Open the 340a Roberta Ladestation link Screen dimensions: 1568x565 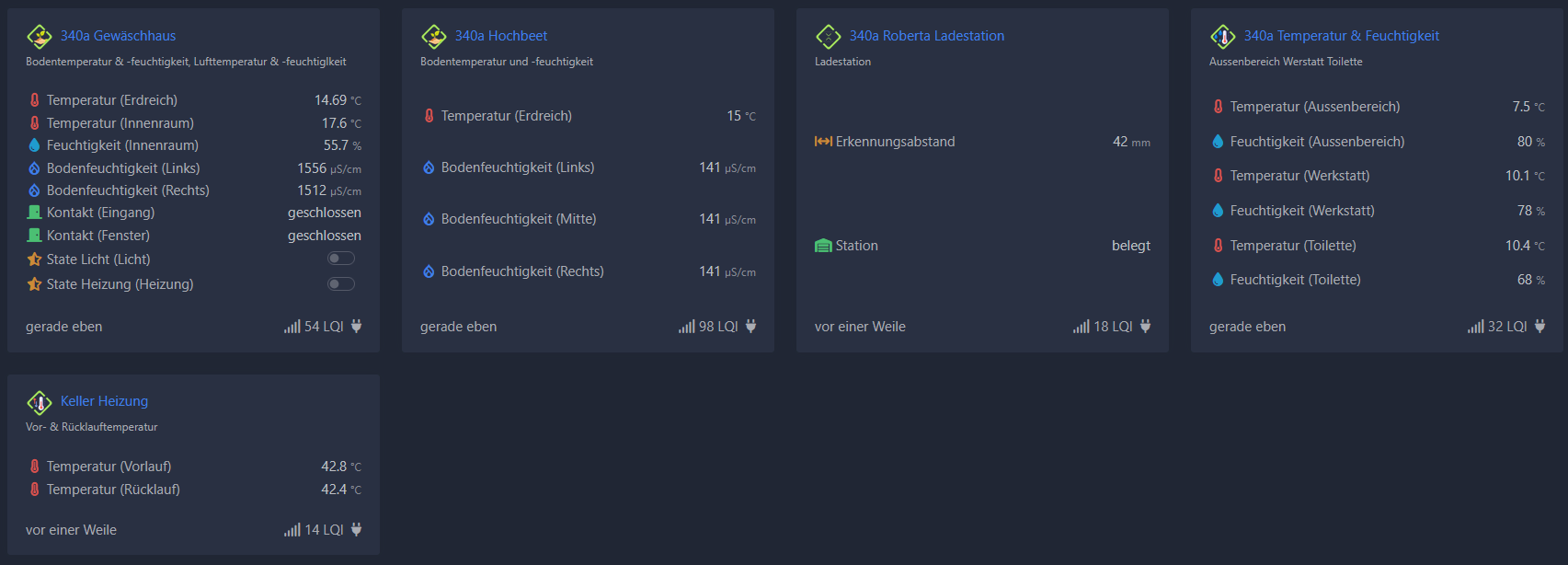927,36
